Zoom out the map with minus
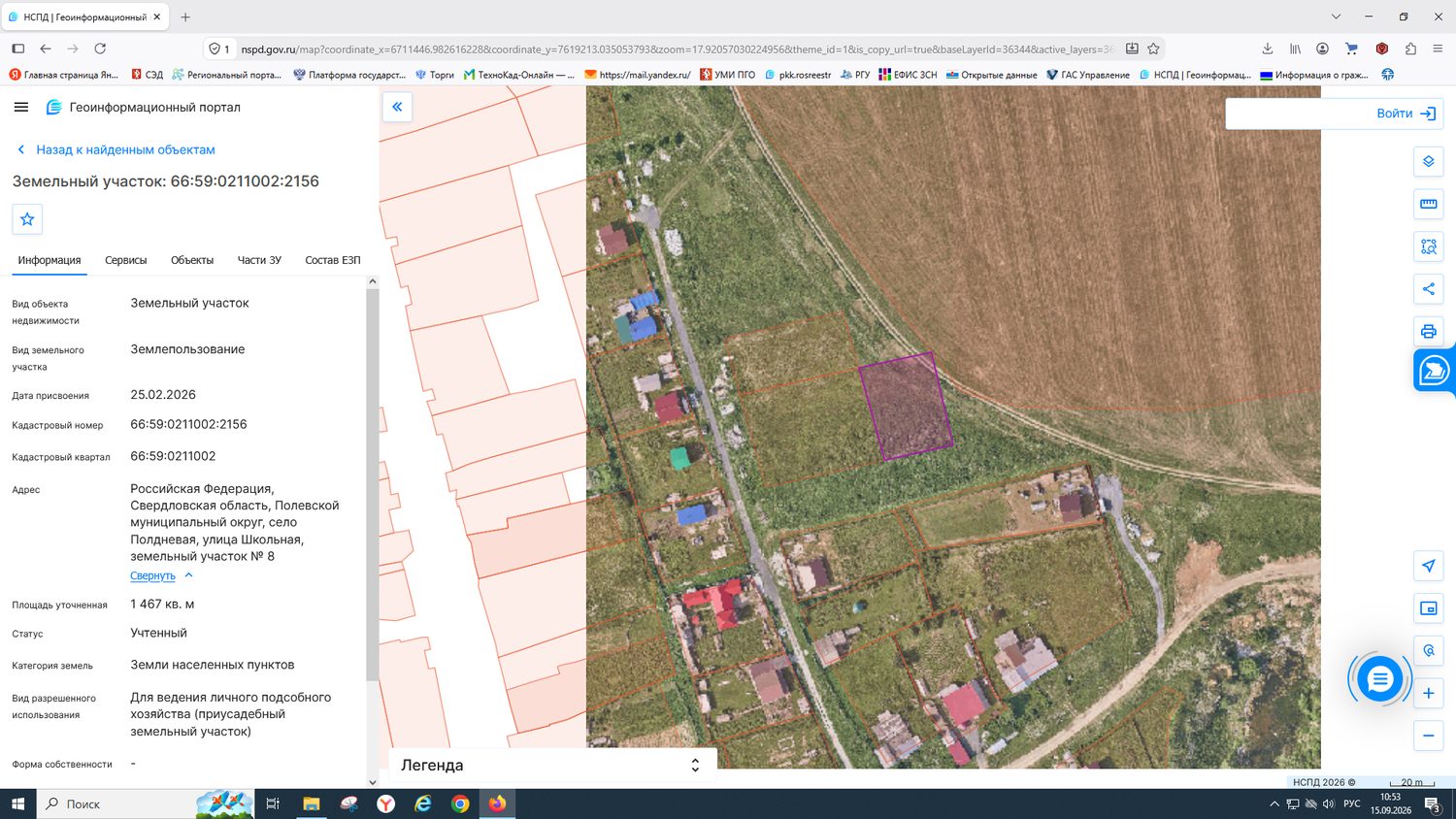 tap(1428, 736)
